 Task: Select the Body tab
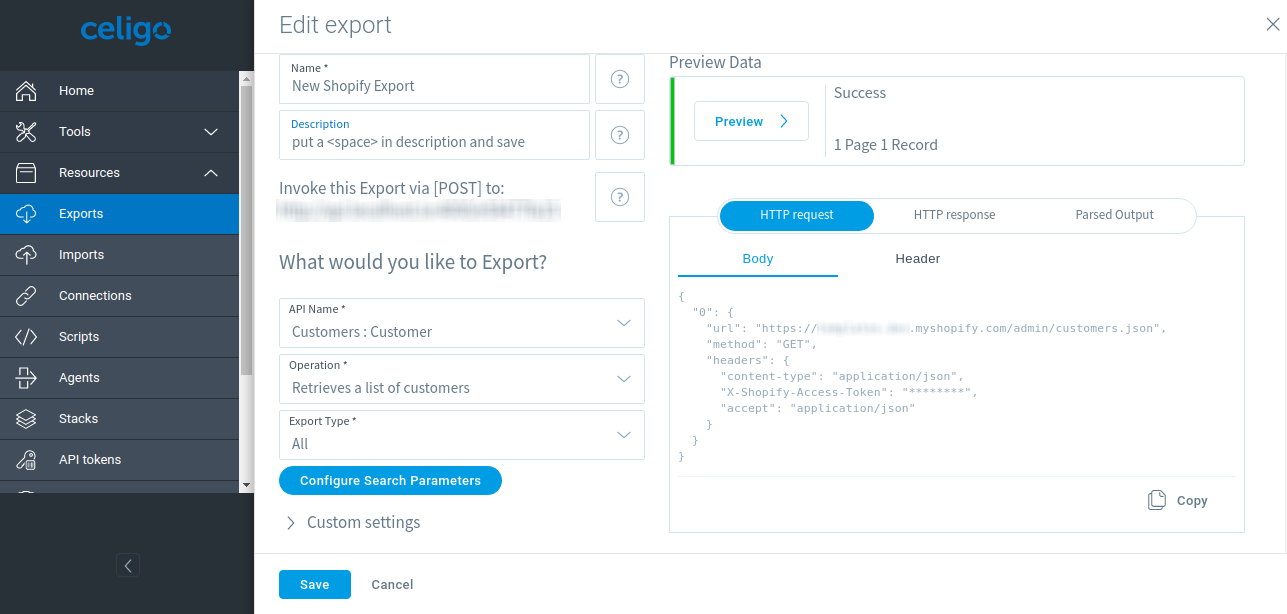[x=758, y=259]
